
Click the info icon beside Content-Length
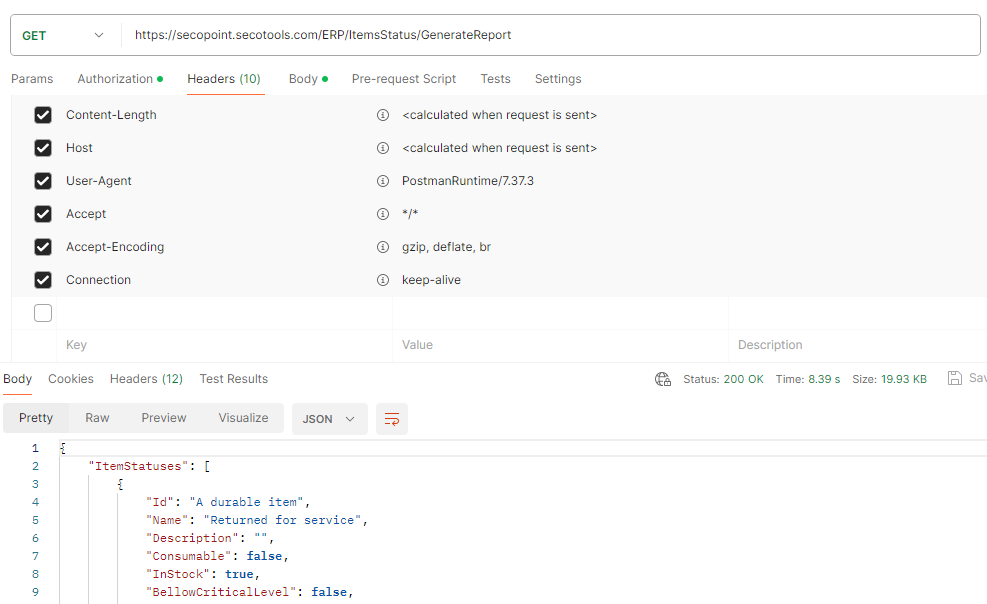[383, 115]
